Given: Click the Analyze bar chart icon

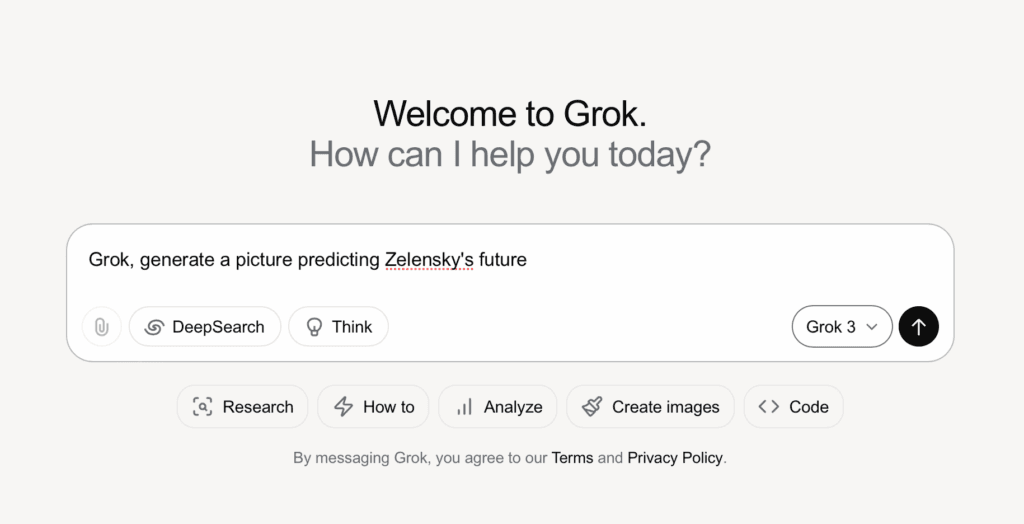Looking at the screenshot, I should [464, 408].
